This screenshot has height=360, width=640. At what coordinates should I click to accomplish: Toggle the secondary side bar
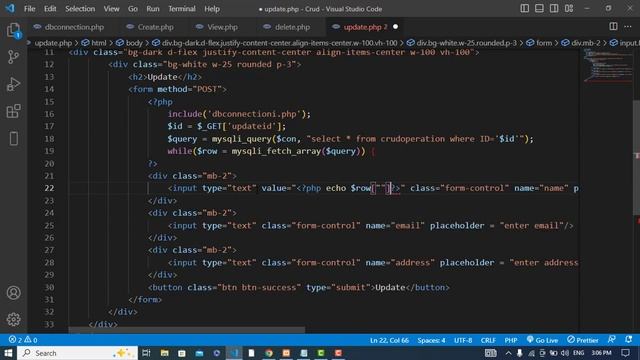pos(554,9)
